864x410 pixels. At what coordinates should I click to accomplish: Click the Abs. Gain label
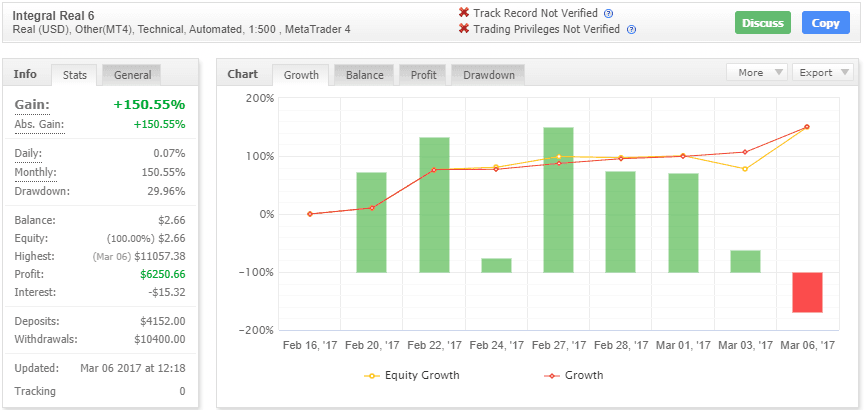38,124
